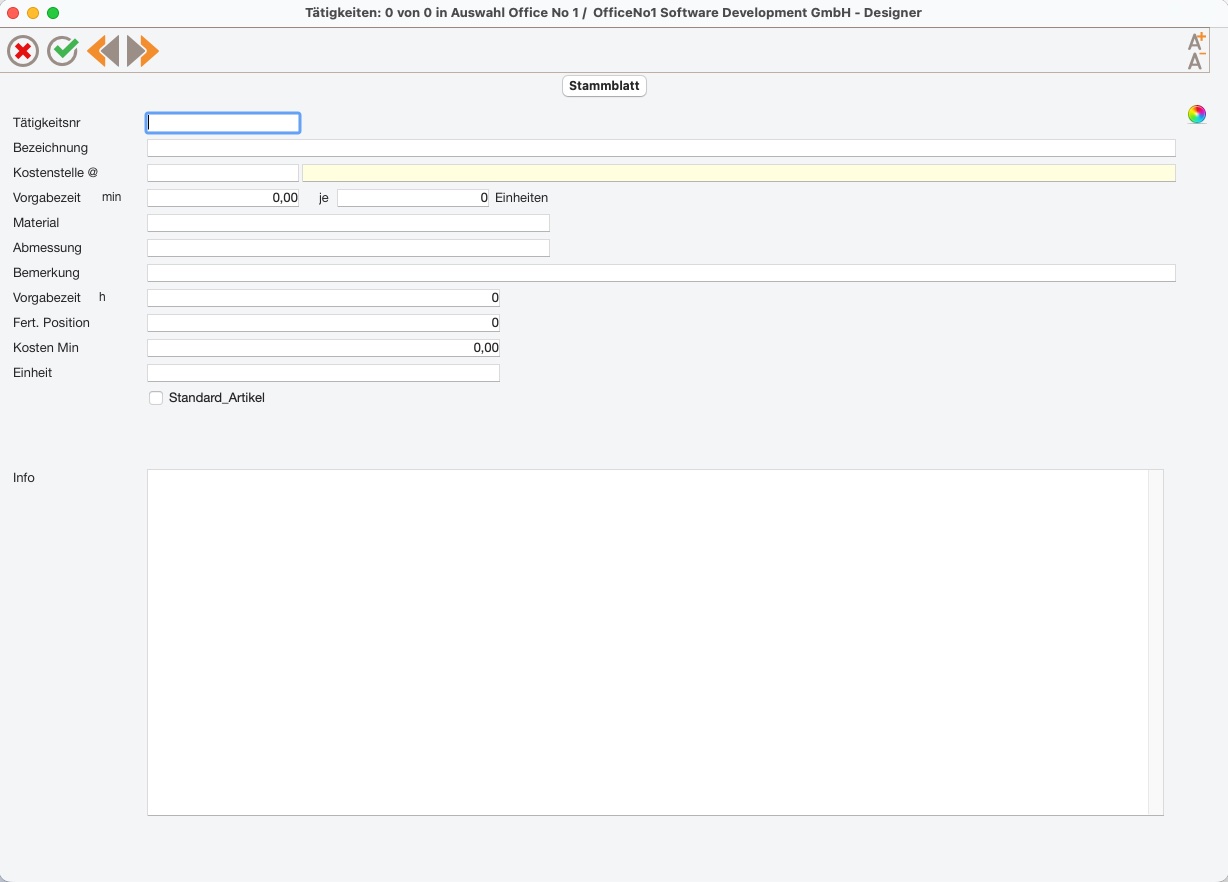Maximize the window with green button
This screenshot has height=882, width=1228.
(x=53, y=13)
